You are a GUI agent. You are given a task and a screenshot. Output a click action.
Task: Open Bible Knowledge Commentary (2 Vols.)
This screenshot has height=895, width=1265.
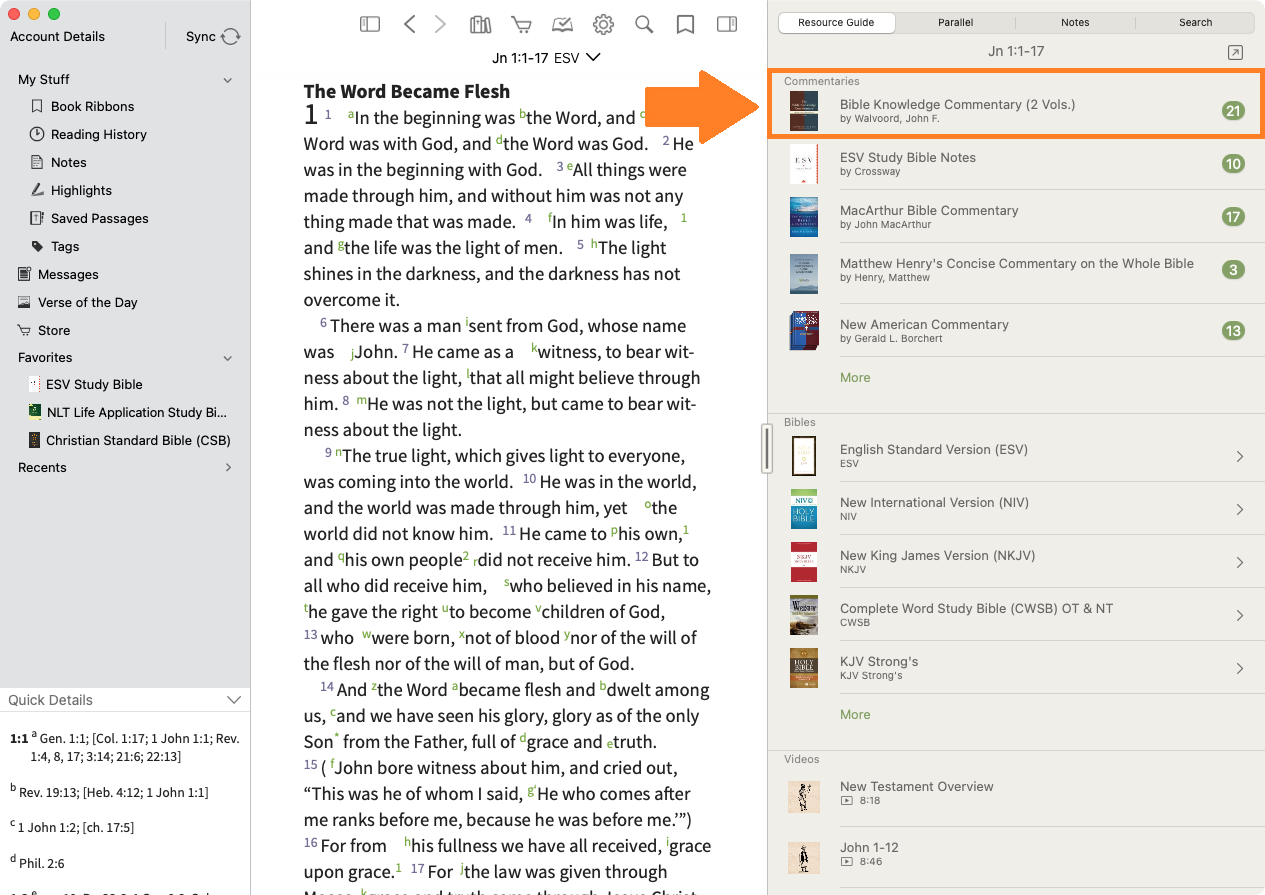tap(1016, 110)
